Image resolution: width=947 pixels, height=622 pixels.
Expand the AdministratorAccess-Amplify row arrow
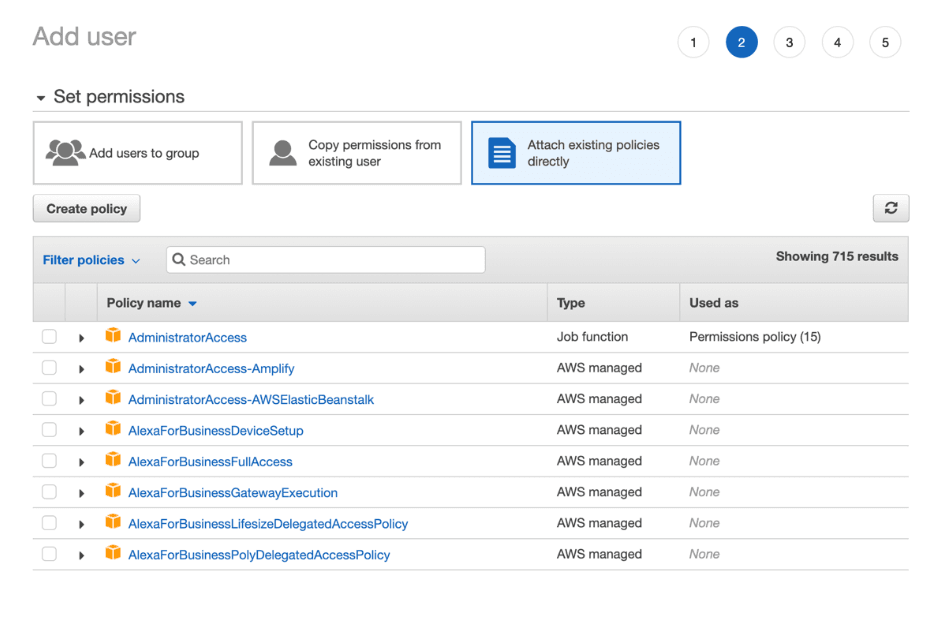click(82, 369)
